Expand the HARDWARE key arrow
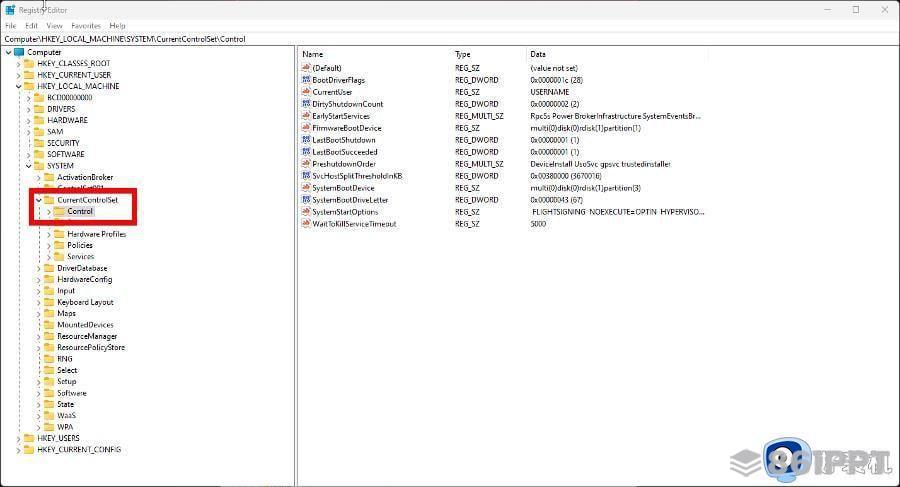 [29, 121]
